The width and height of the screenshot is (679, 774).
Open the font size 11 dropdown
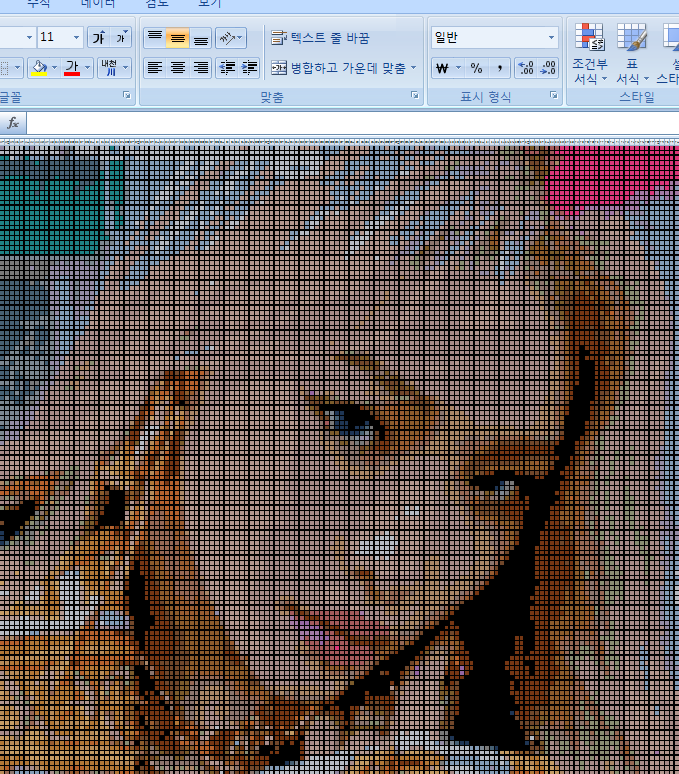click(77, 38)
